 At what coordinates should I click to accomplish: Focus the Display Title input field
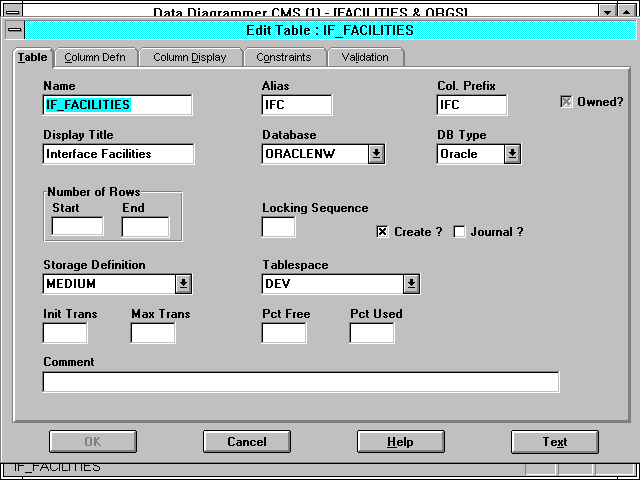coord(118,154)
